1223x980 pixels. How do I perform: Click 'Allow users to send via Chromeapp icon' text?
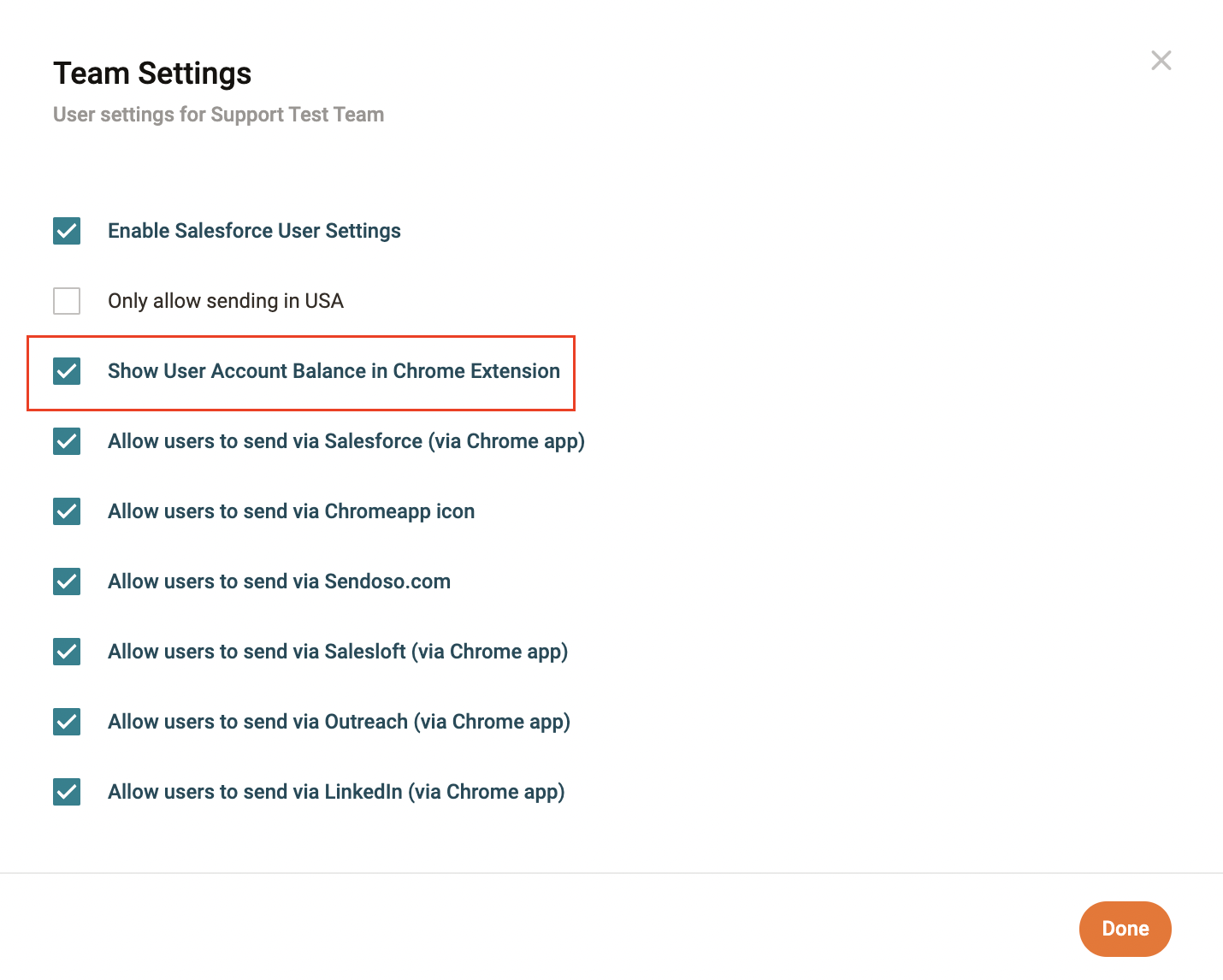[291, 511]
